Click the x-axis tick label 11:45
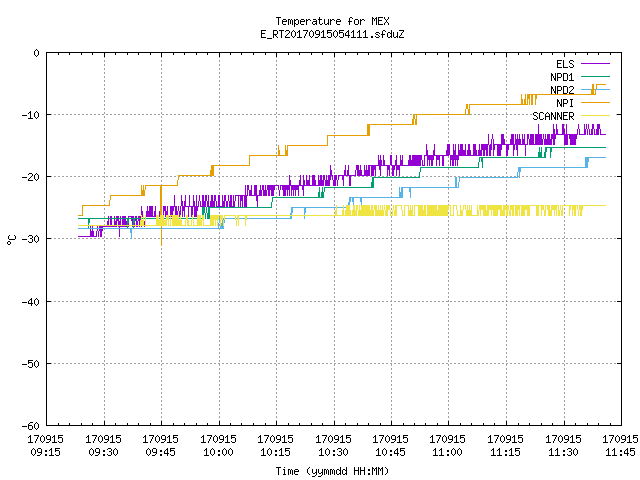Image resolution: width=640 pixels, height=480 pixels. [x=621, y=452]
